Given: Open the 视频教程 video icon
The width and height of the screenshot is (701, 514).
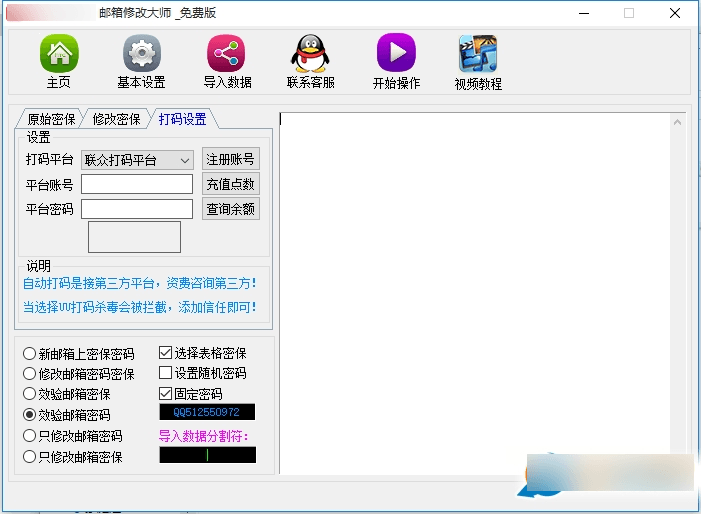Looking at the screenshot, I should pyautogui.click(x=478, y=54).
